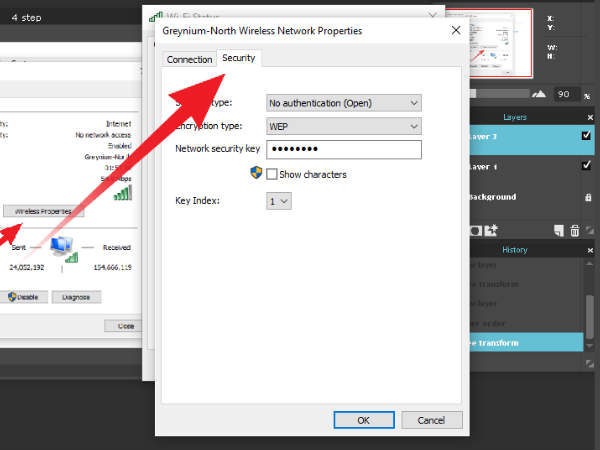600x450 pixels.
Task: Enable the Show characters checkbox
Action: coord(272,174)
